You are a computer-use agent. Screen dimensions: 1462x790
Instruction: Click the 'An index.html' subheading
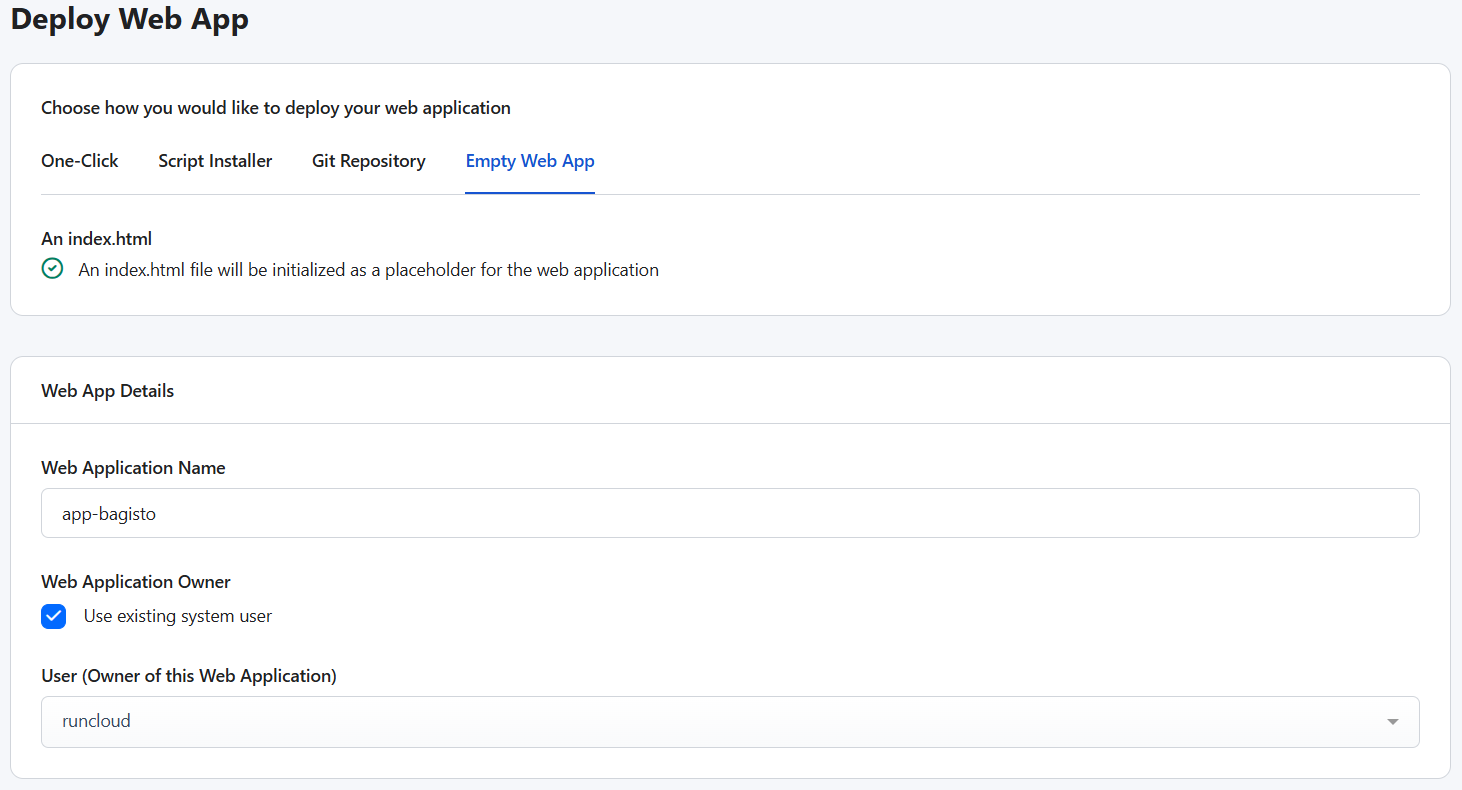coord(96,239)
